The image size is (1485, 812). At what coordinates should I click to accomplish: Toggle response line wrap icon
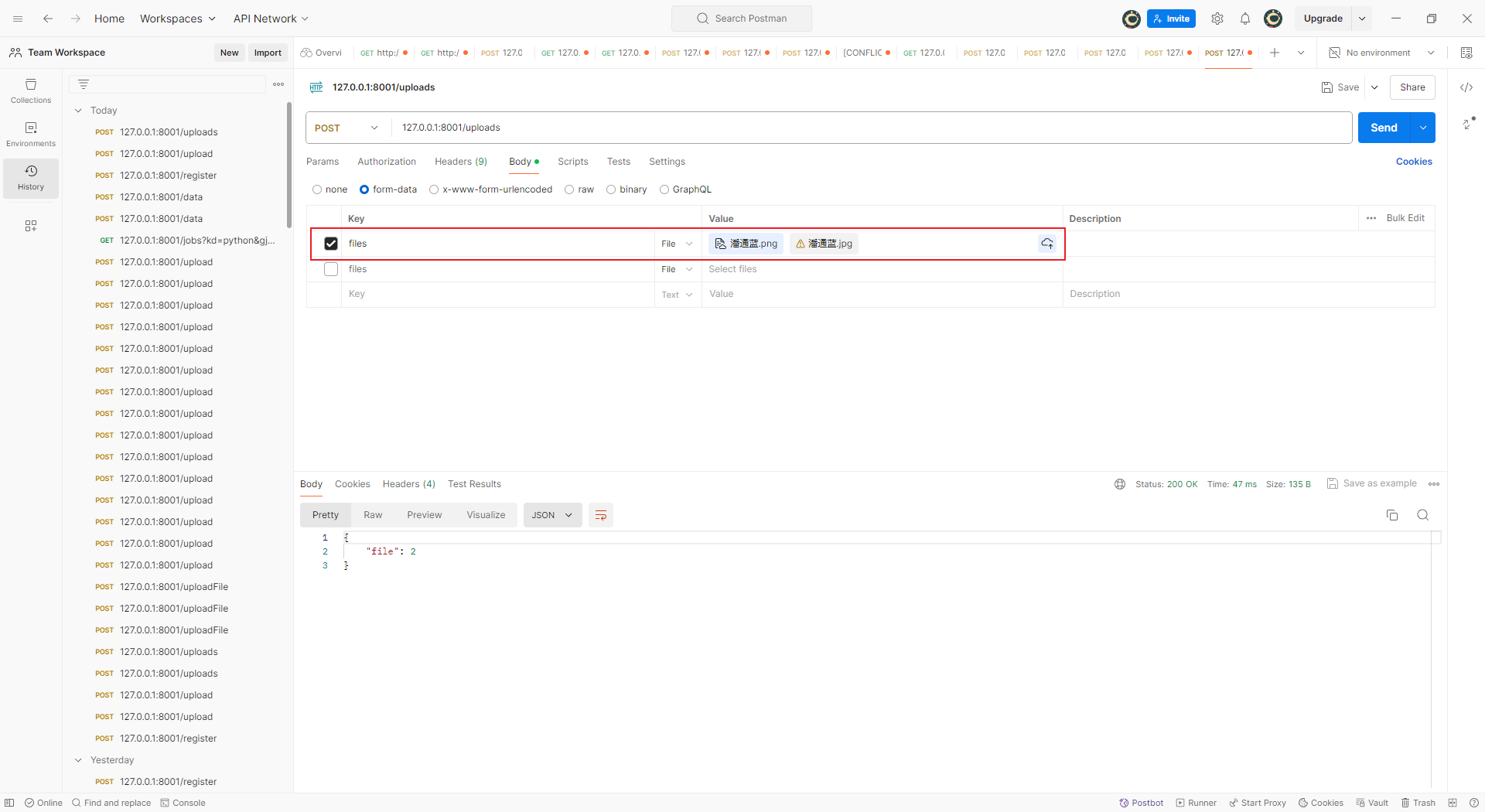[601, 515]
